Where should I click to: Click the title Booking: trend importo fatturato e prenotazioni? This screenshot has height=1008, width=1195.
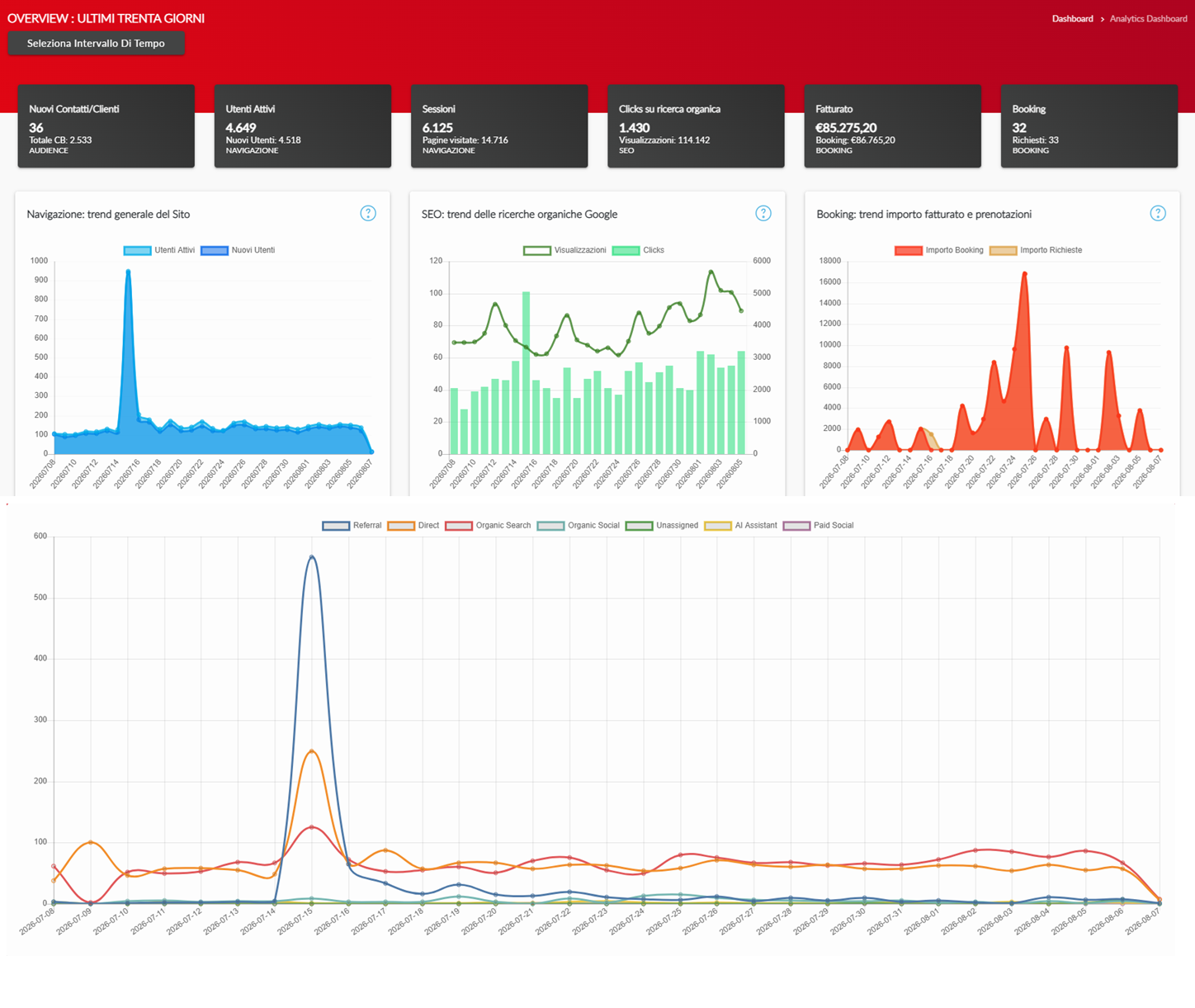[923, 214]
